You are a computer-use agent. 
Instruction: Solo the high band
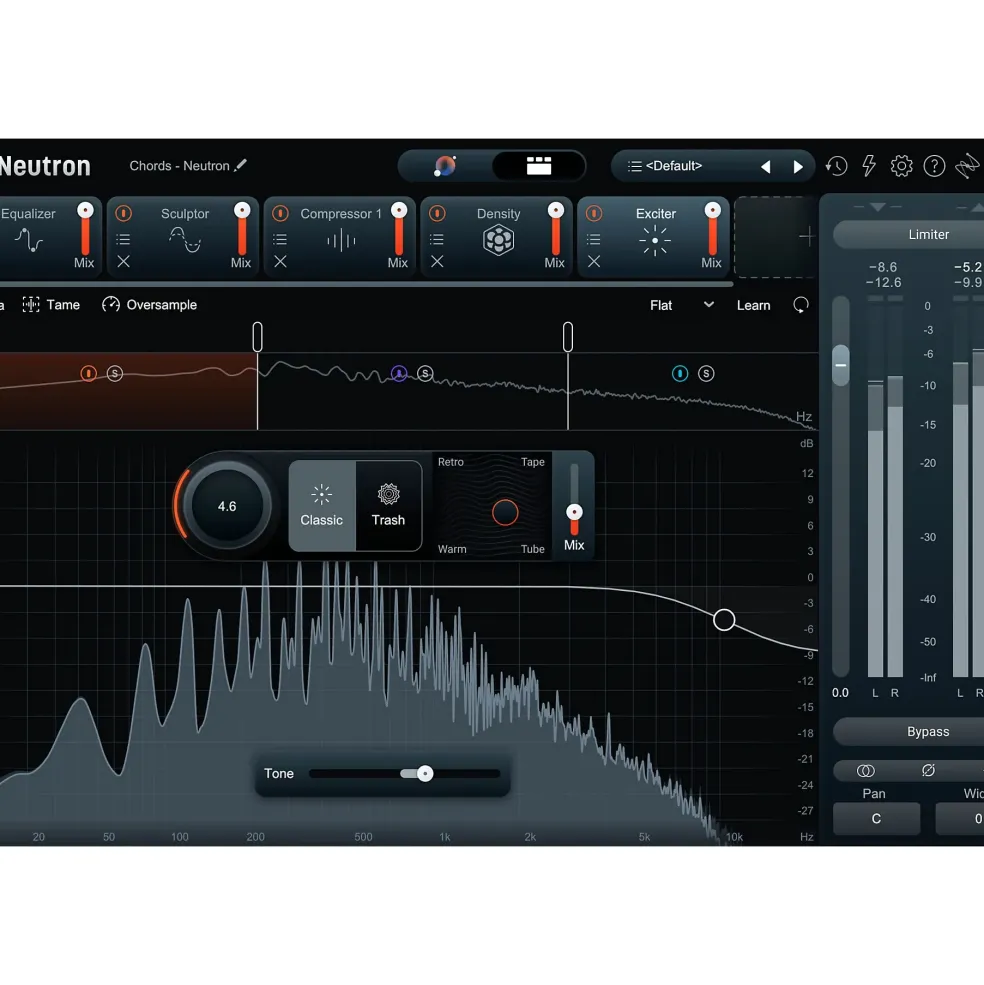coord(706,374)
